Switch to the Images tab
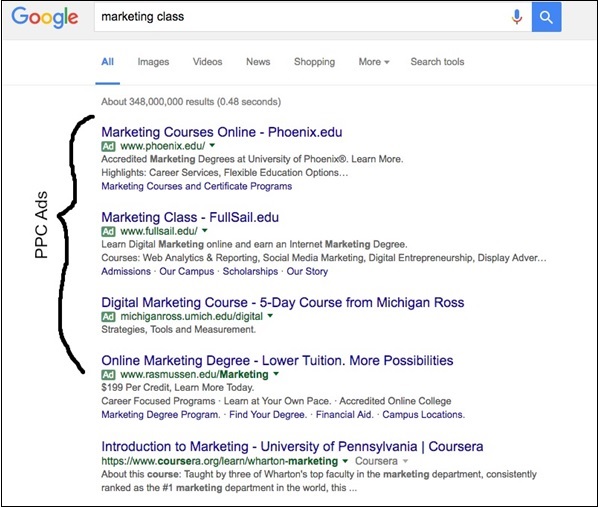 coord(153,62)
